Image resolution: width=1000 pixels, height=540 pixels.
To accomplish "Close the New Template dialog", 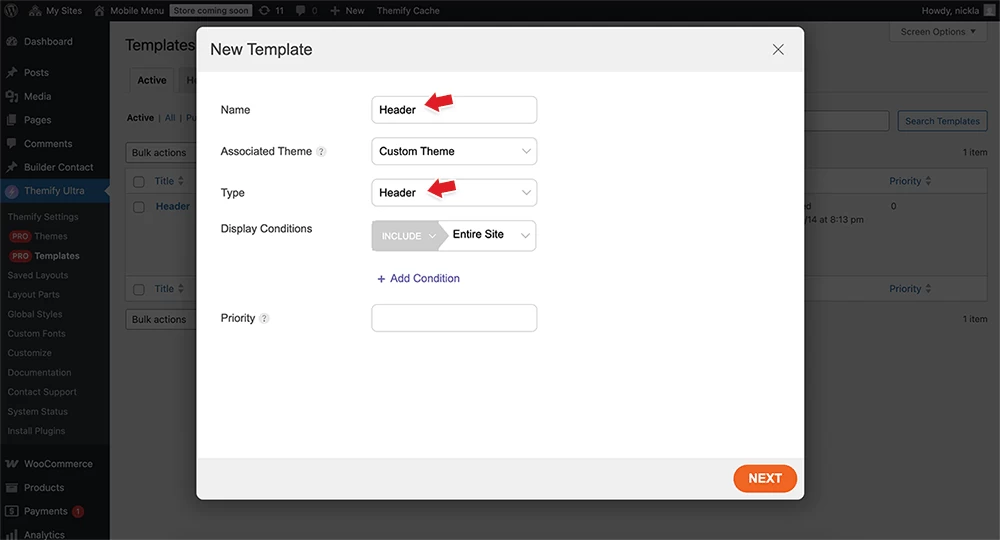I will pyautogui.click(x=778, y=50).
